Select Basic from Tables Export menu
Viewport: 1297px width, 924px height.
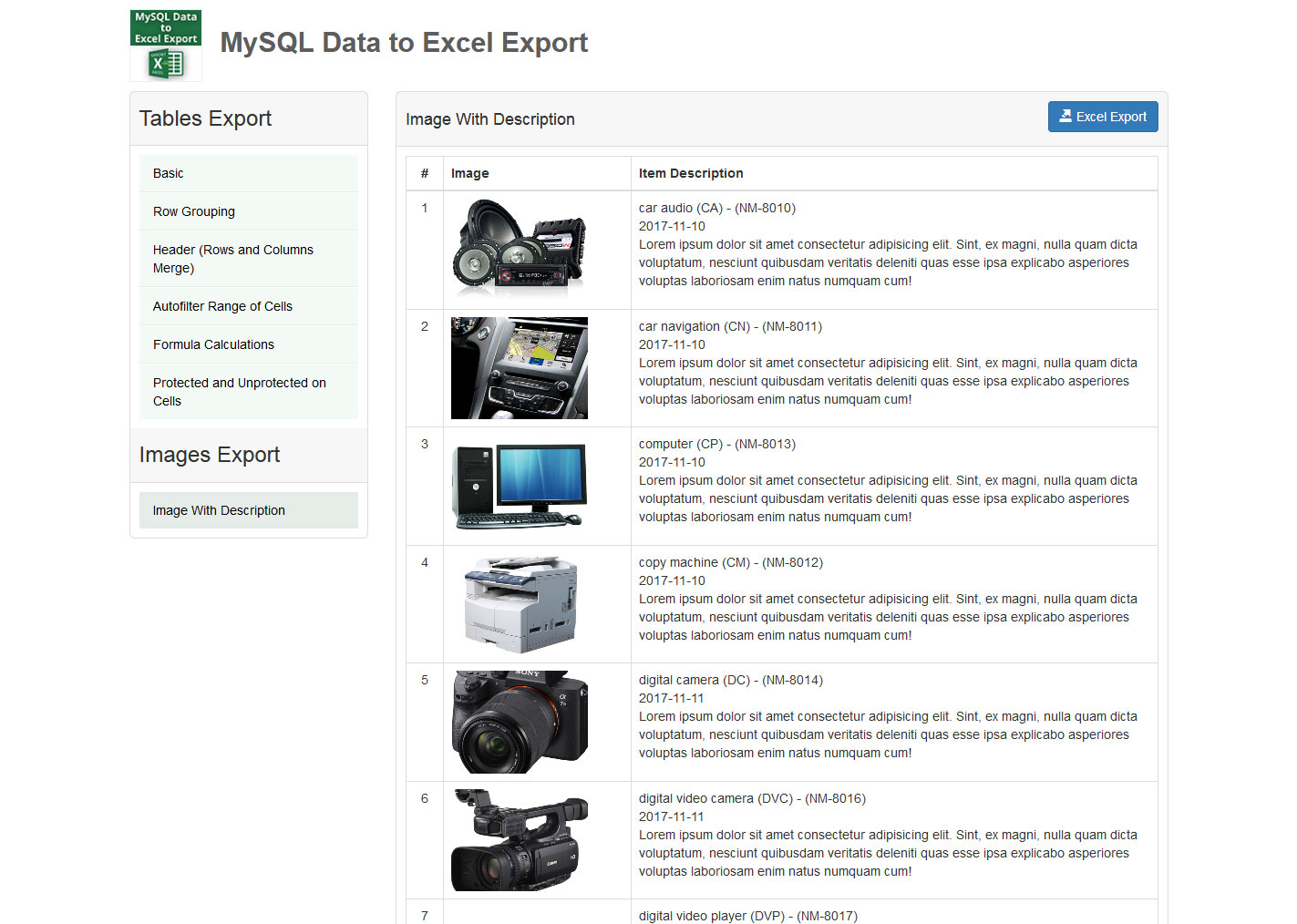tap(168, 173)
